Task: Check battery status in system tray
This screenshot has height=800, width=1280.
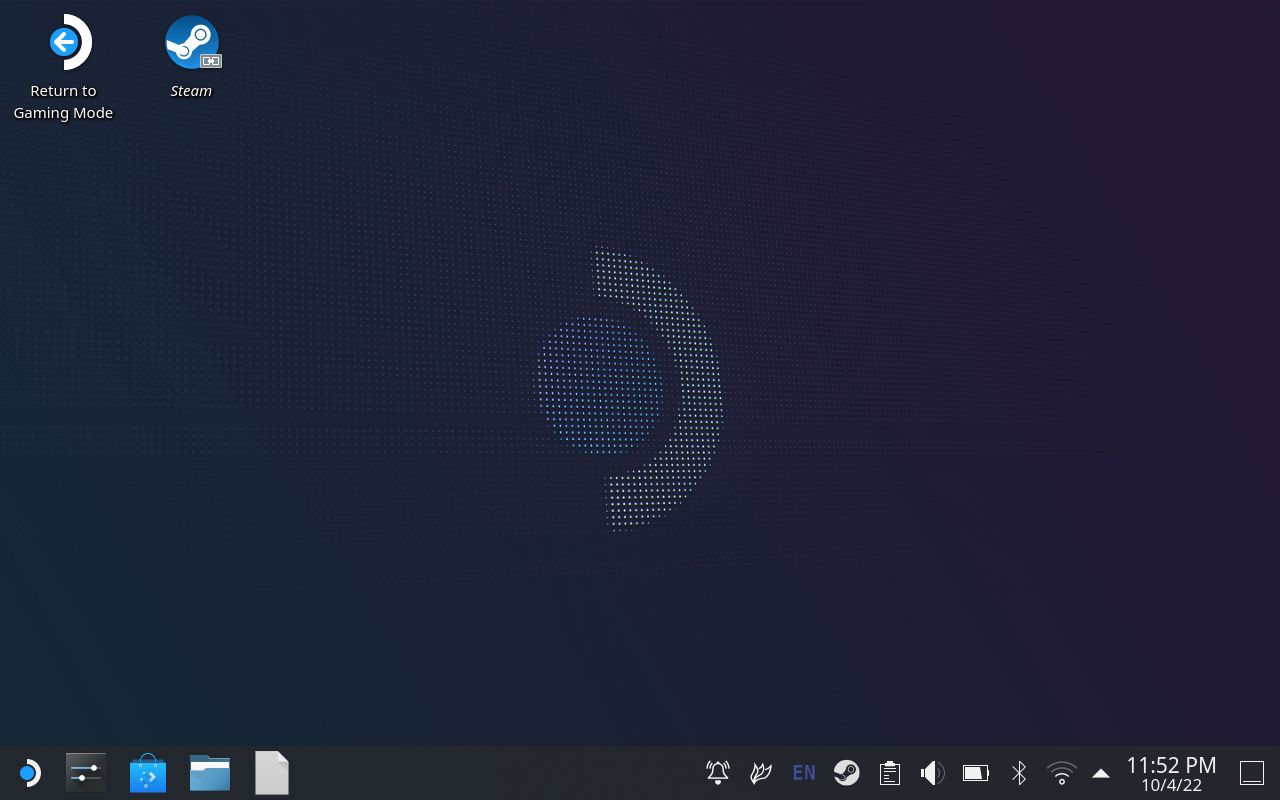Action: pyautogui.click(x=976, y=772)
